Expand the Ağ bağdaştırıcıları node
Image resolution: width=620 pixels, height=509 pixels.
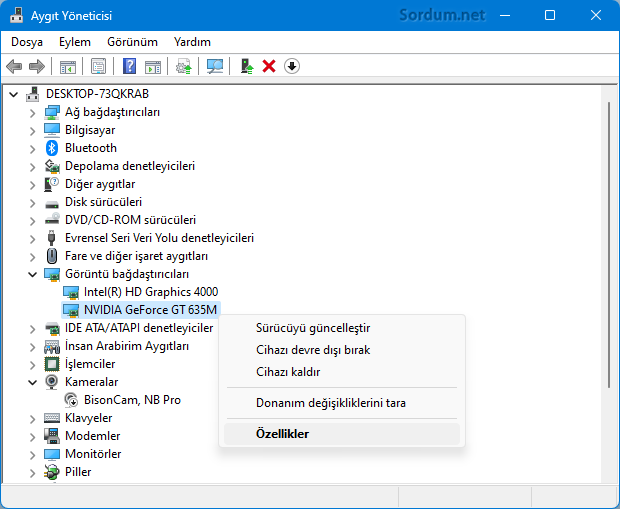tap(32, 113)
